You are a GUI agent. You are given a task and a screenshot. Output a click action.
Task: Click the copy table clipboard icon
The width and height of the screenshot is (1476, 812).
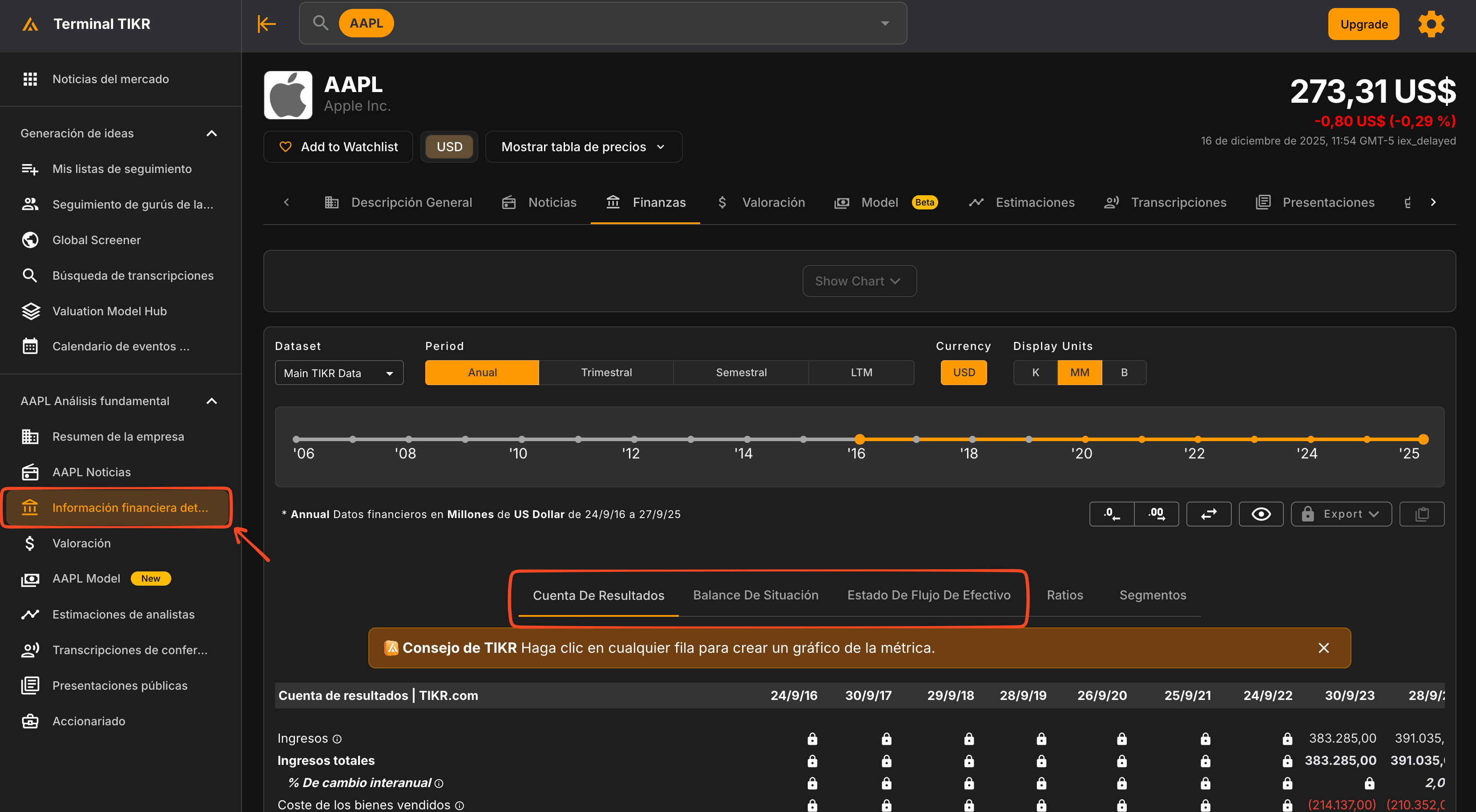point(1422,514)
